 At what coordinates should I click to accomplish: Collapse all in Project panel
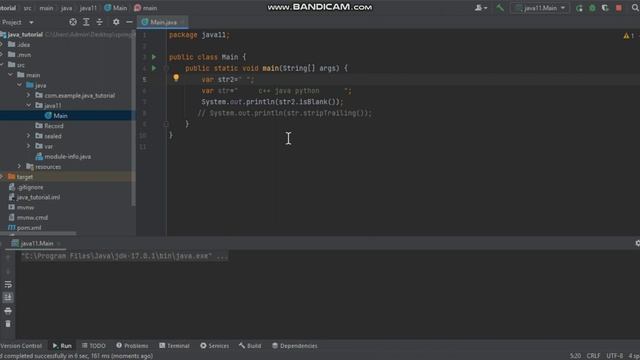tap(100, 22)
